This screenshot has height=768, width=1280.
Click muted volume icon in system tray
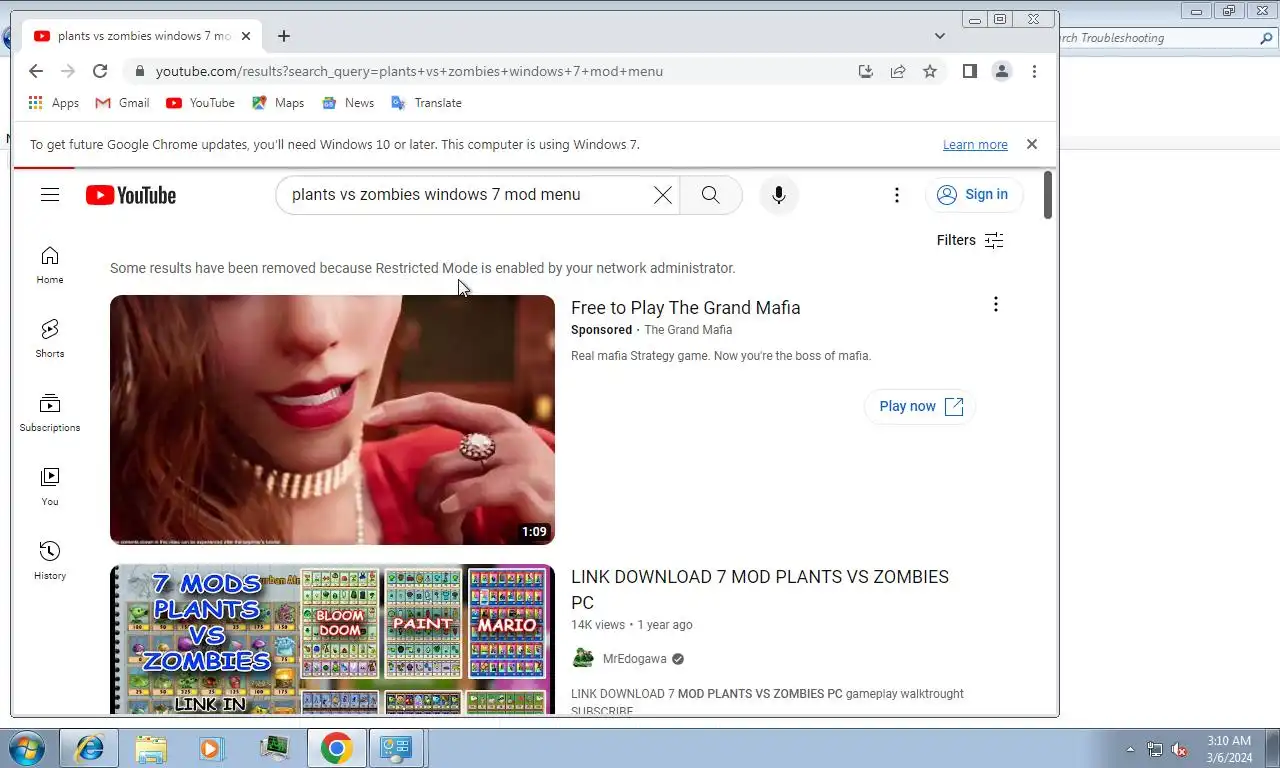tap(1179, 749)
